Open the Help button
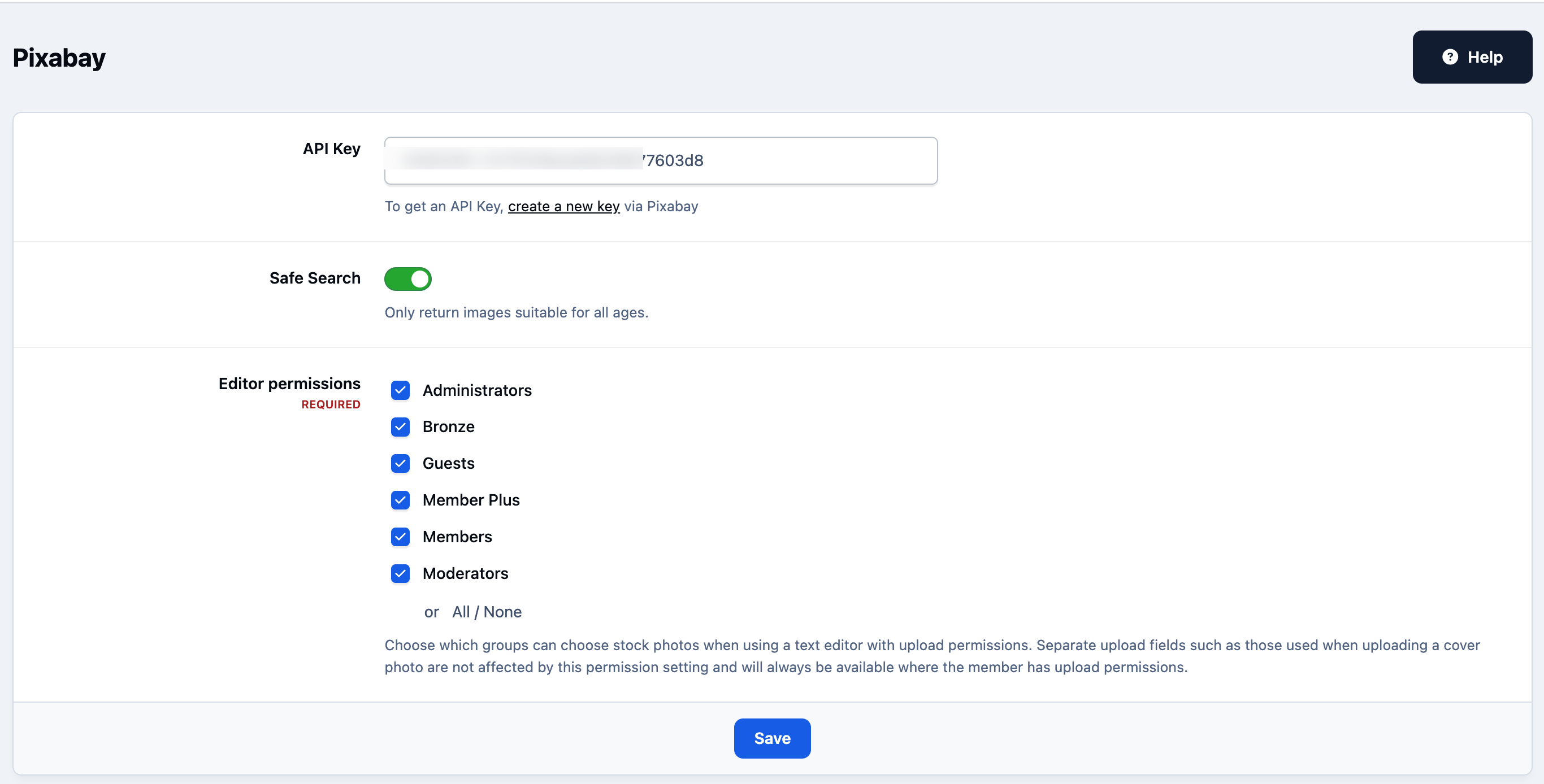Viewport: 1544px width, 784px height. click(1472, 57)
